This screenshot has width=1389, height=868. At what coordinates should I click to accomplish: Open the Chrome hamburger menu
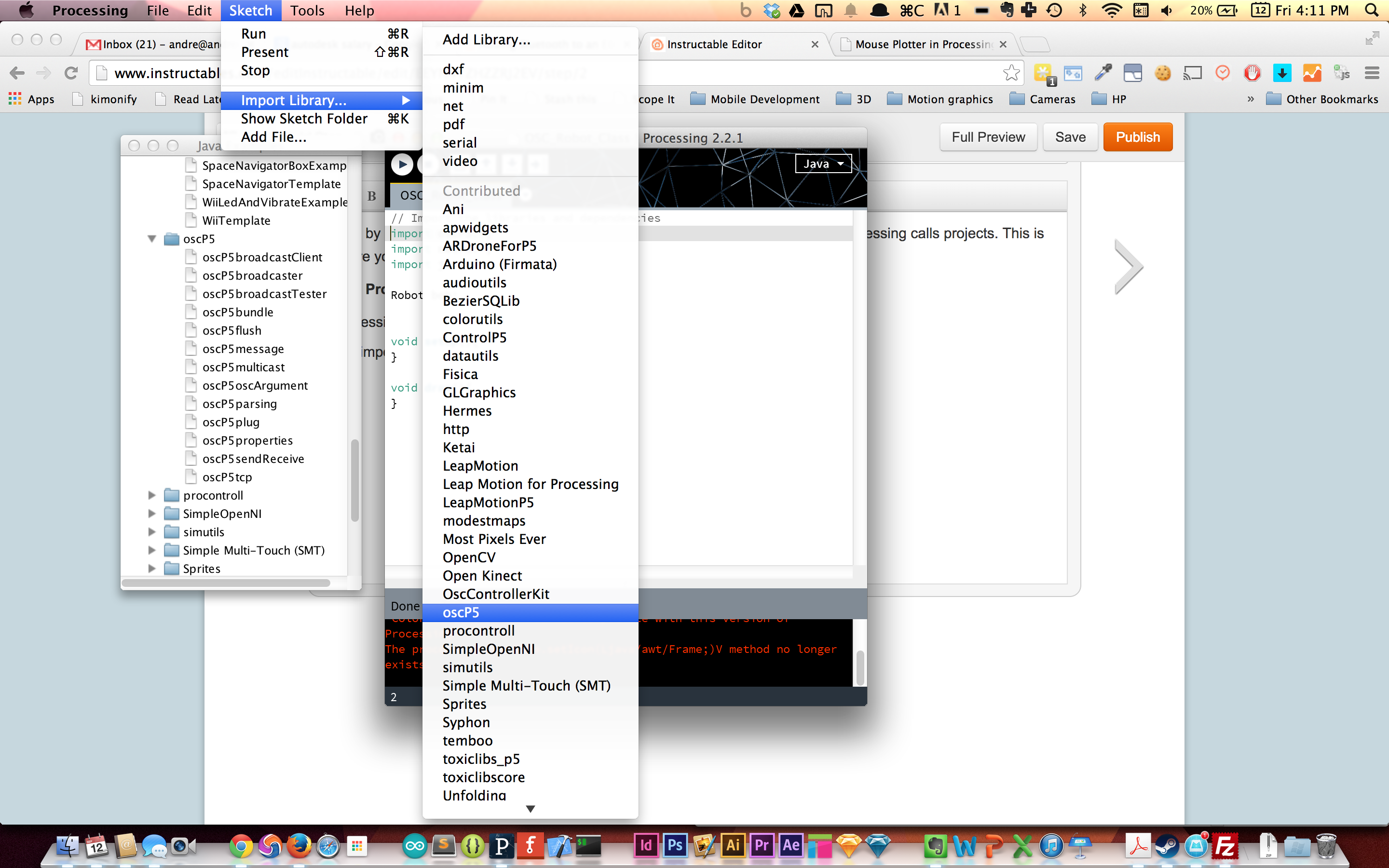[x=1372, y=73]
